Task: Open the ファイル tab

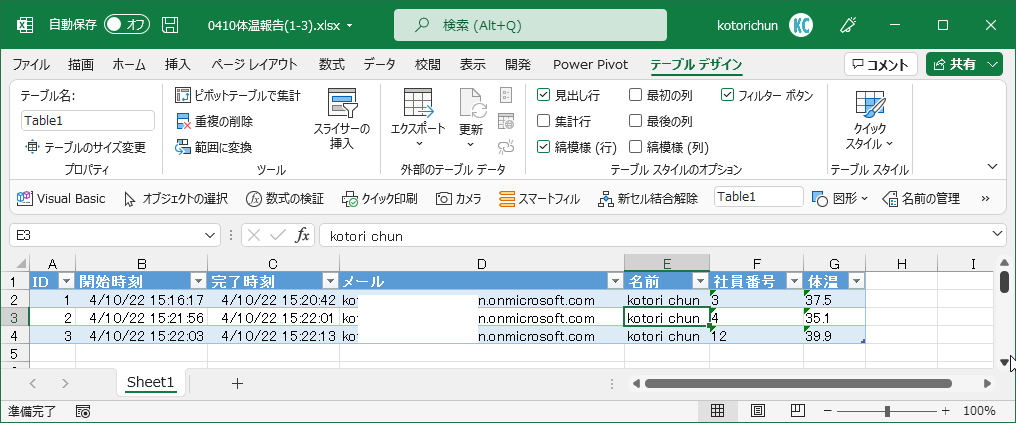Action: [x=30, y=64]
